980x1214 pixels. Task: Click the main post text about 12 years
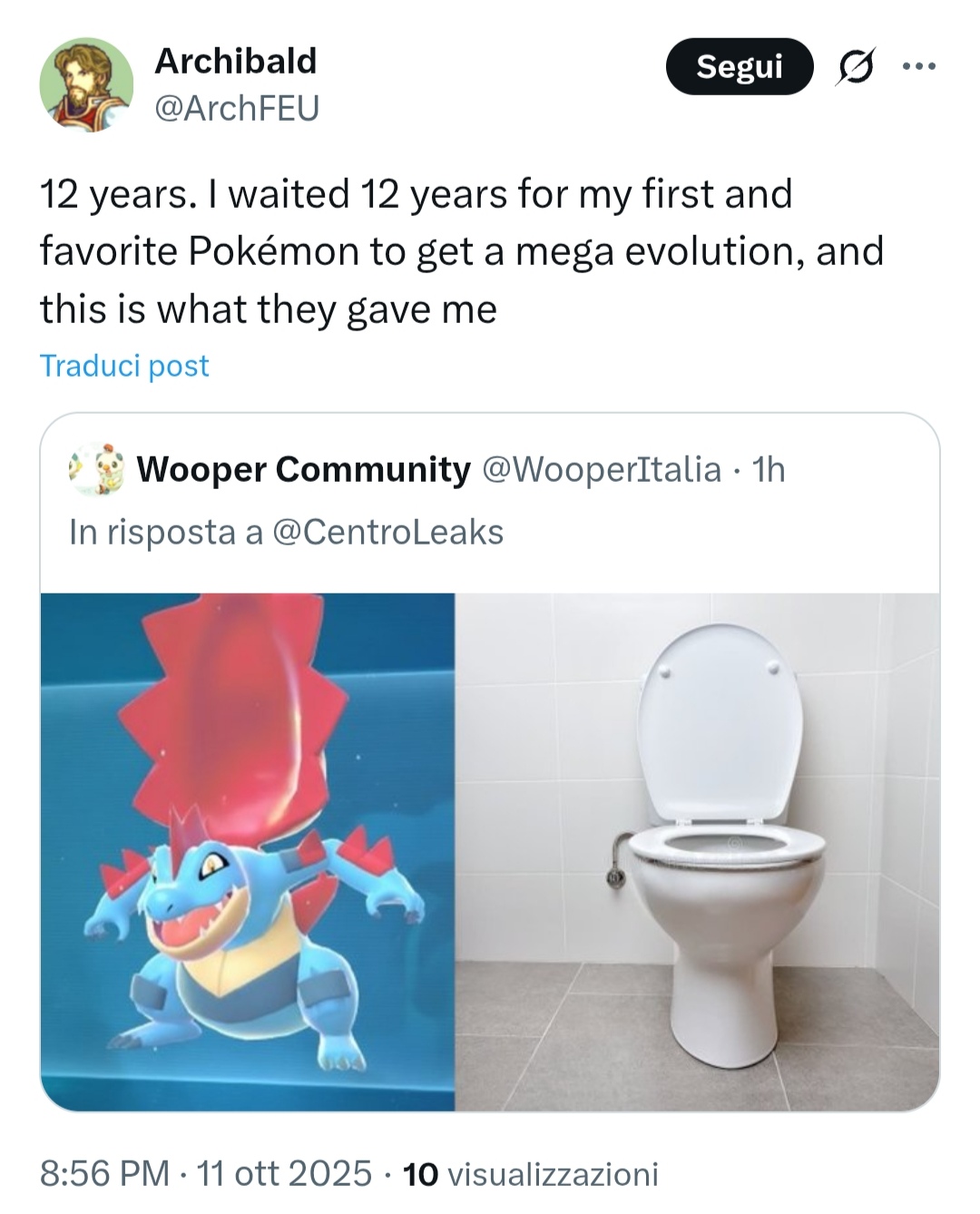[461, 251]
